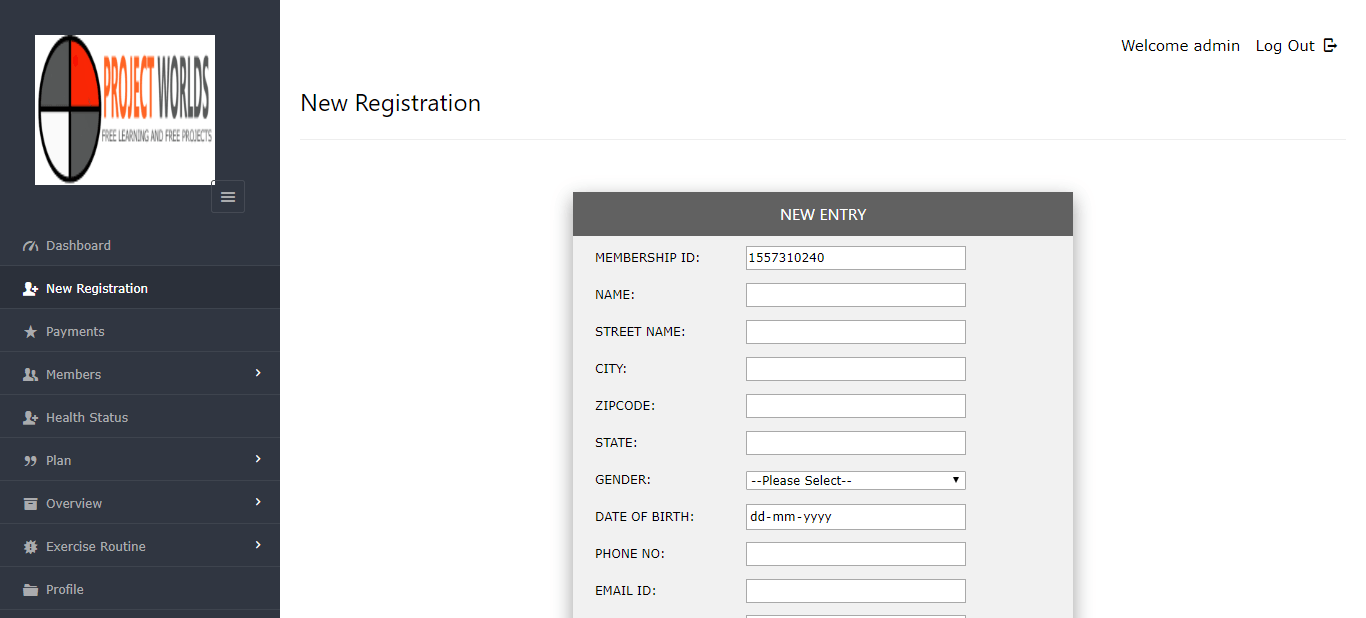1366x618 pixels.
Task: Focus the Date of Birth field
Action: point(856,517)
